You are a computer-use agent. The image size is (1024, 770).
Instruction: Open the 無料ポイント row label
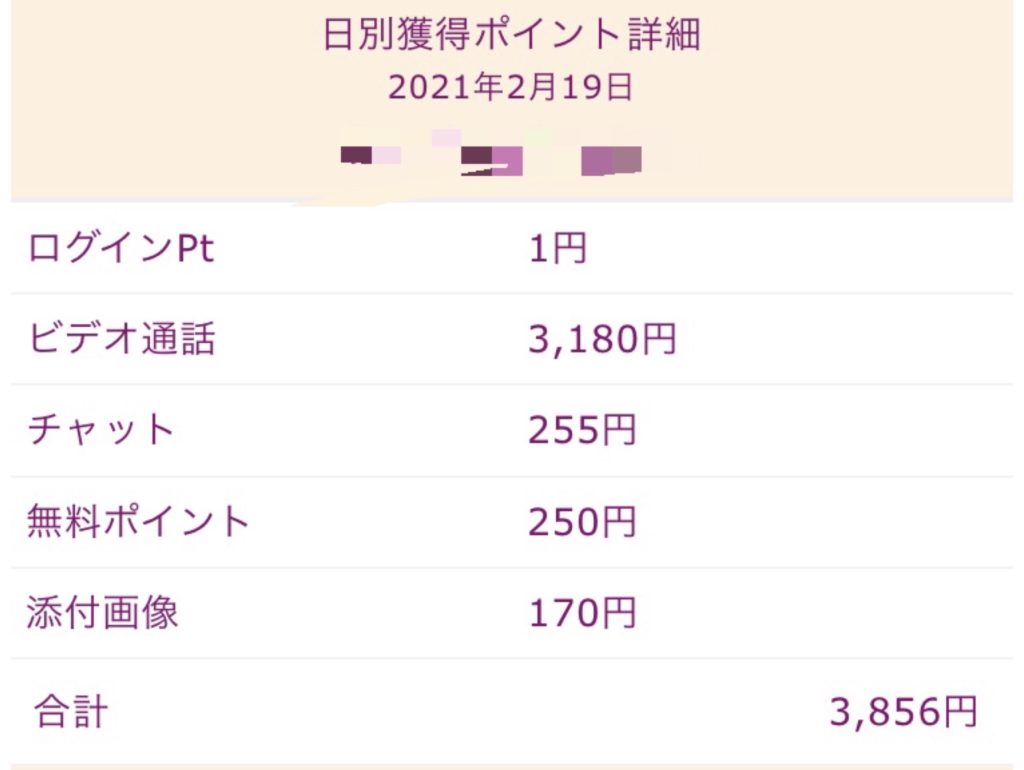click(138, 522)
